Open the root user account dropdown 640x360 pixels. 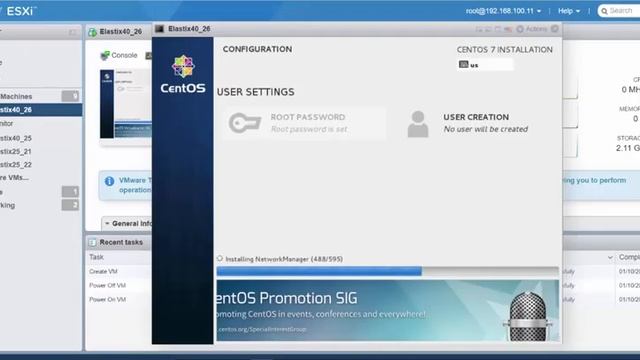point(503,11)
